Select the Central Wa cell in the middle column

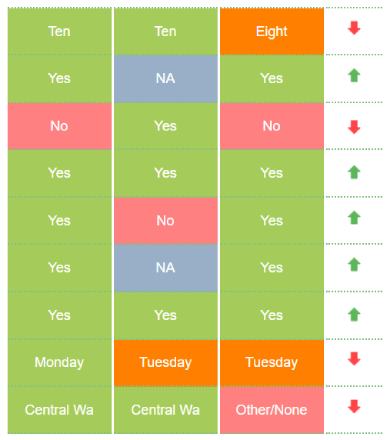pyautogui.click(x=166, y=410)
